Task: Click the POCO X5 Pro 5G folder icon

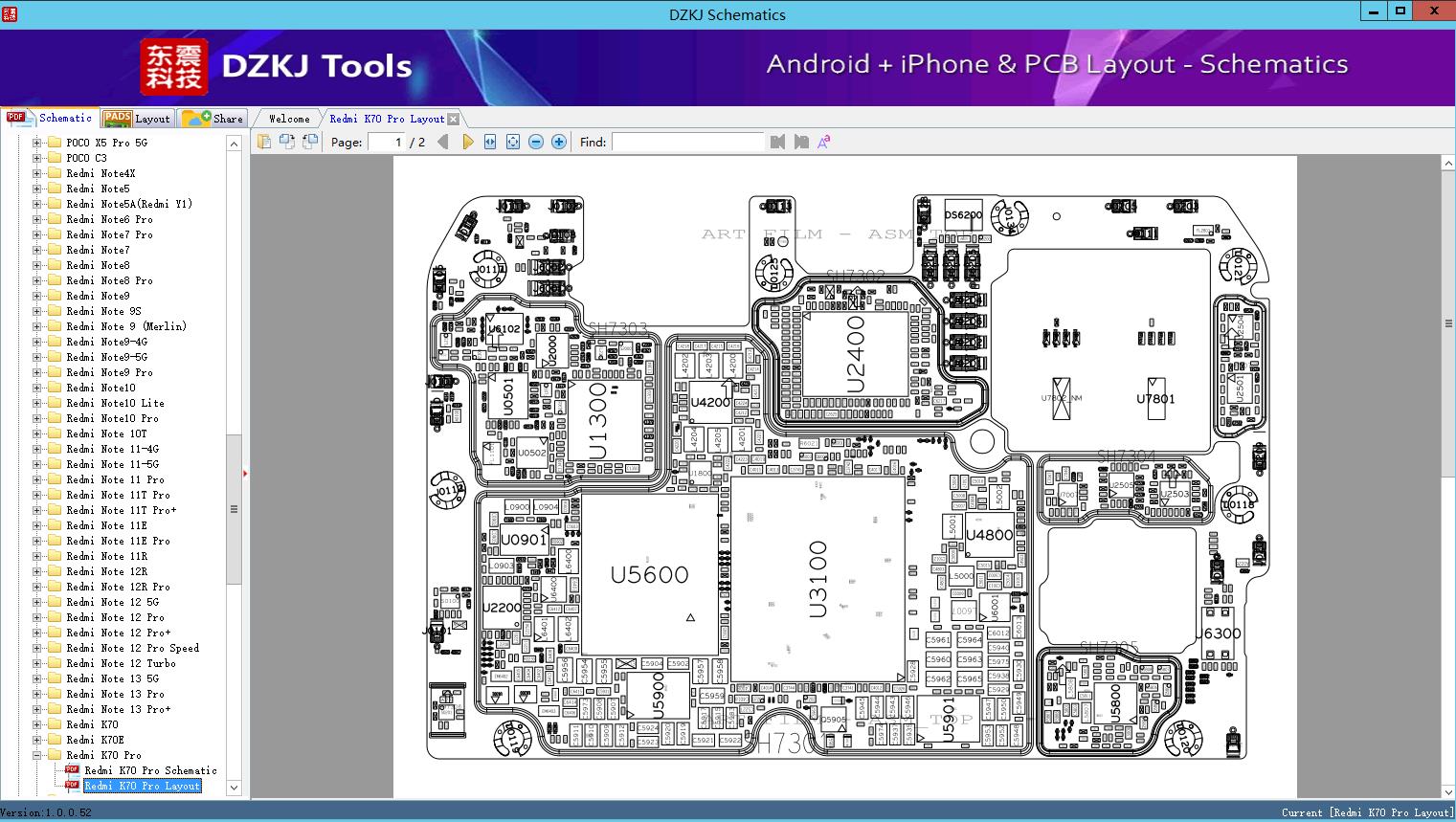Action: 55,143
